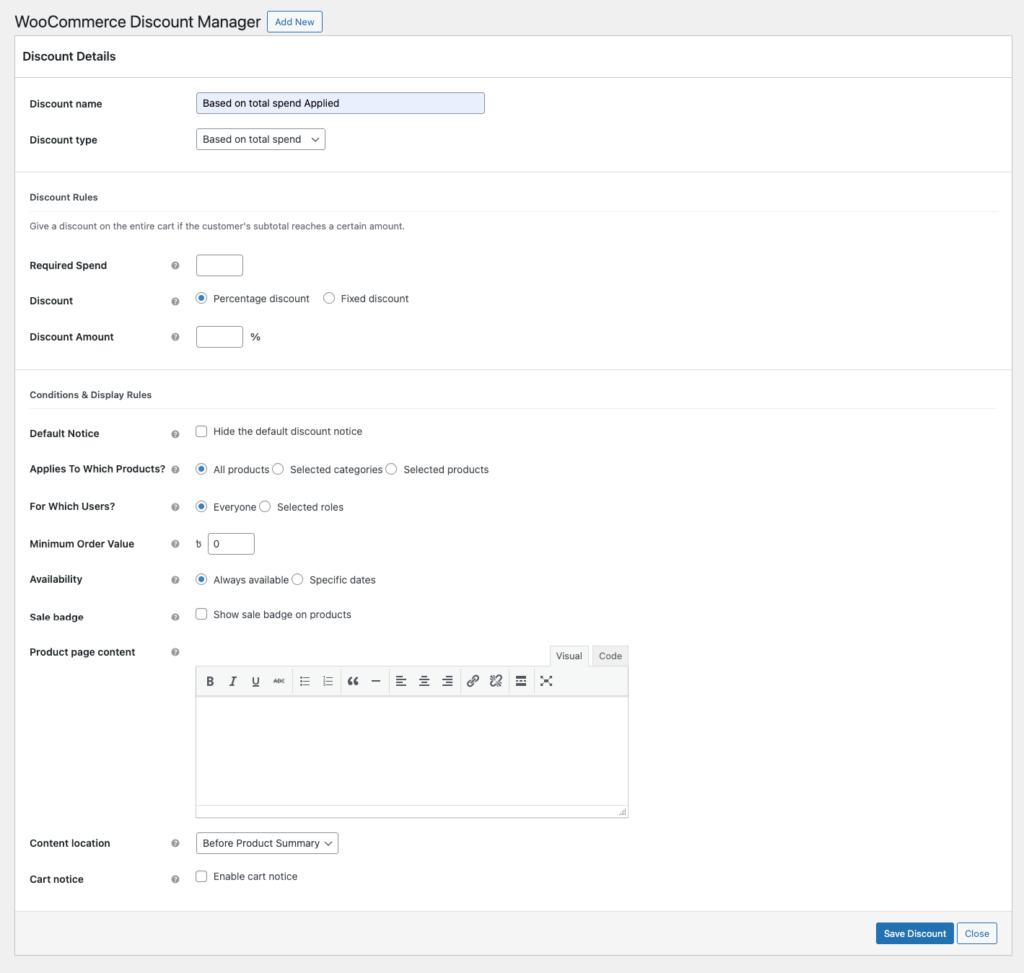Screen dimensions: 1024x973
Task: Insert a horizontal line
Action: (x=376, y=681)
